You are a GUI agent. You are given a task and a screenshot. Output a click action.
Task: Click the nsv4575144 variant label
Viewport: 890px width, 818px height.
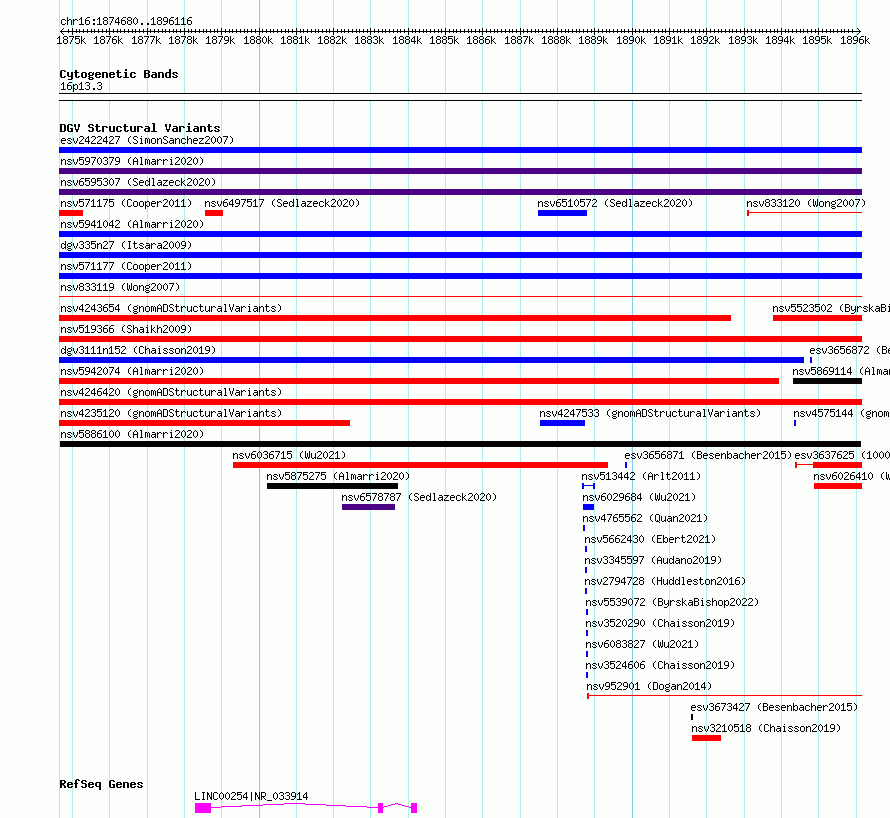[x=841, y=413]
